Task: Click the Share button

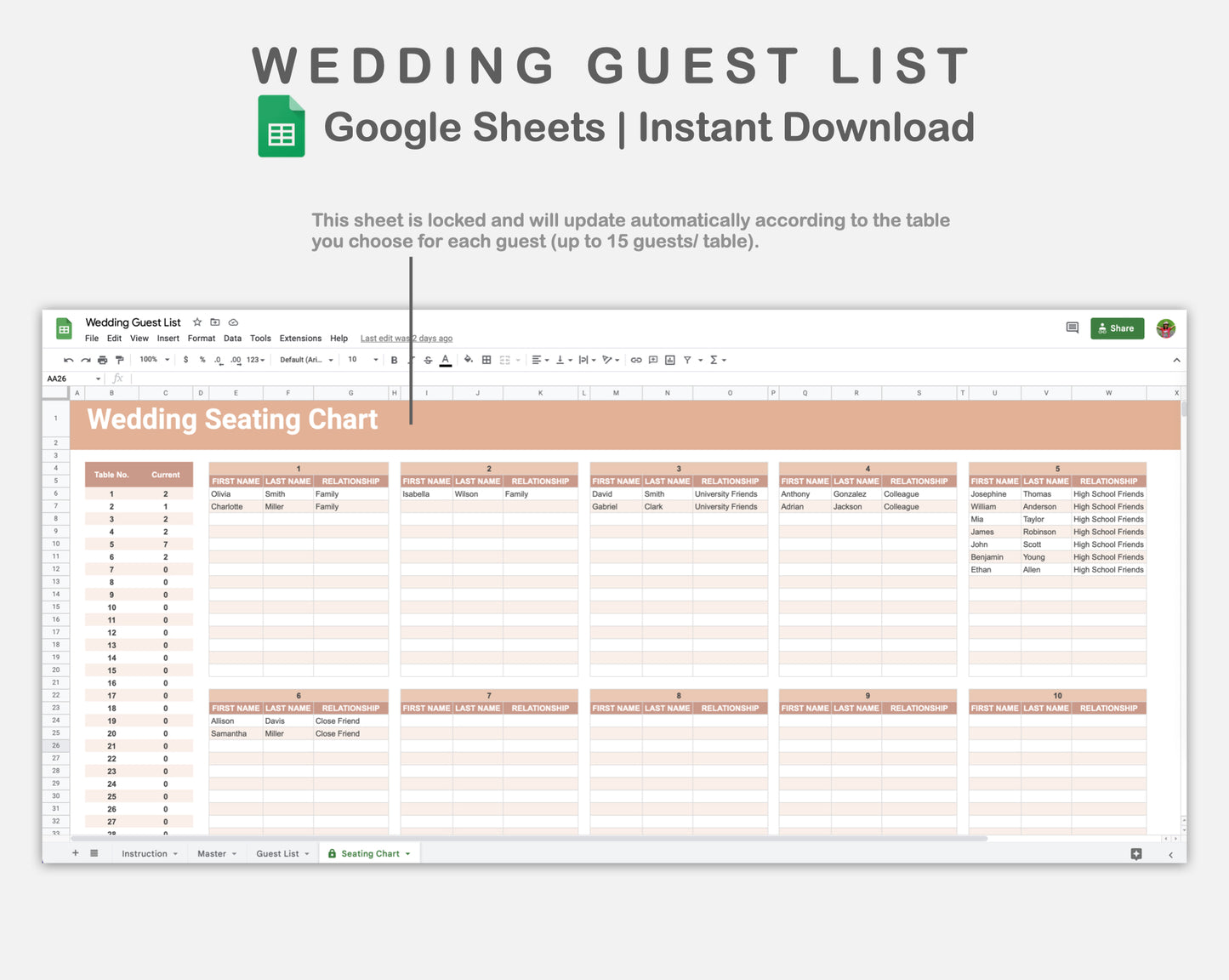Action: click(x=1117, y=328)
